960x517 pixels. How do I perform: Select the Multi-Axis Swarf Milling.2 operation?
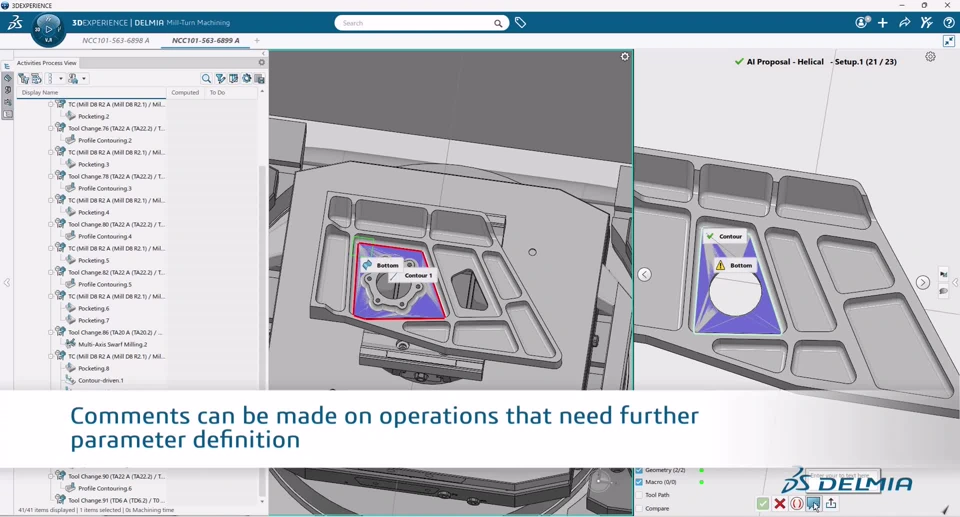(x=113, y=345)
